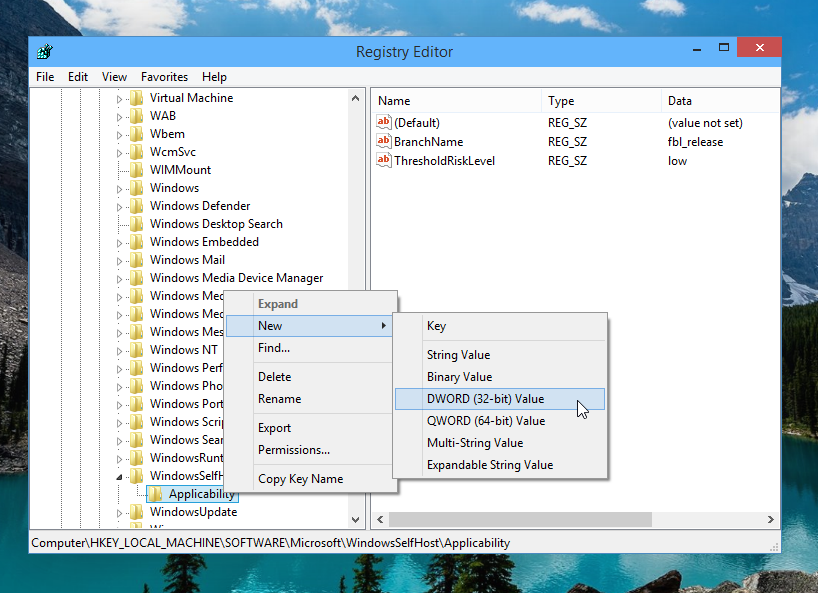Click the registry path in status bar

[271, 543]
